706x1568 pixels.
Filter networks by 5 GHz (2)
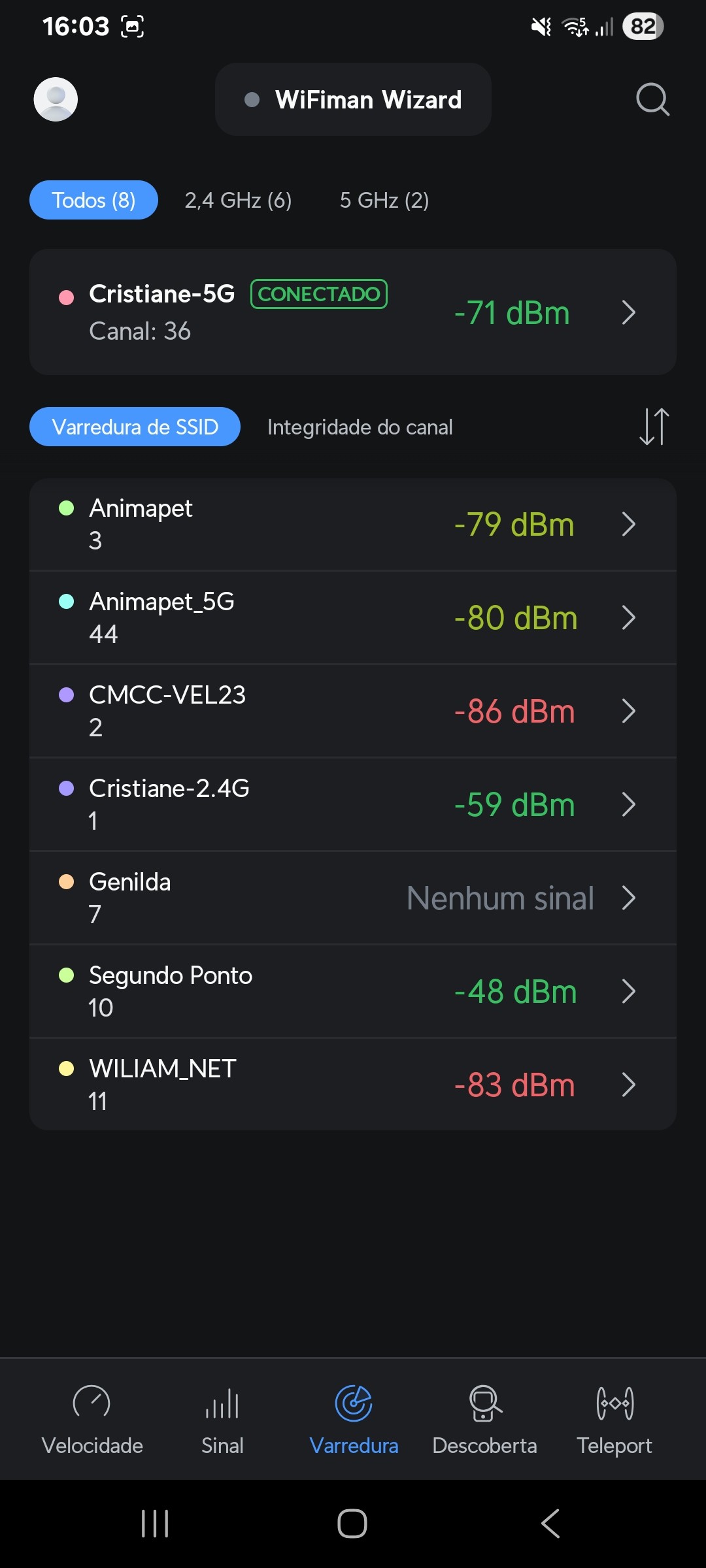tap(384, 200)
